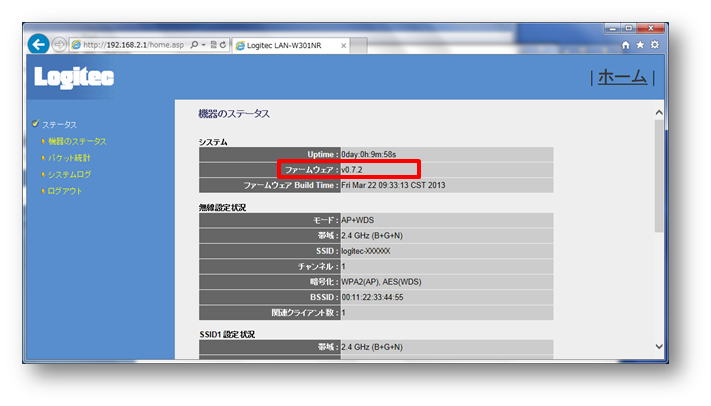
Task: Open a new blank tab
Action: click(359, 45)
